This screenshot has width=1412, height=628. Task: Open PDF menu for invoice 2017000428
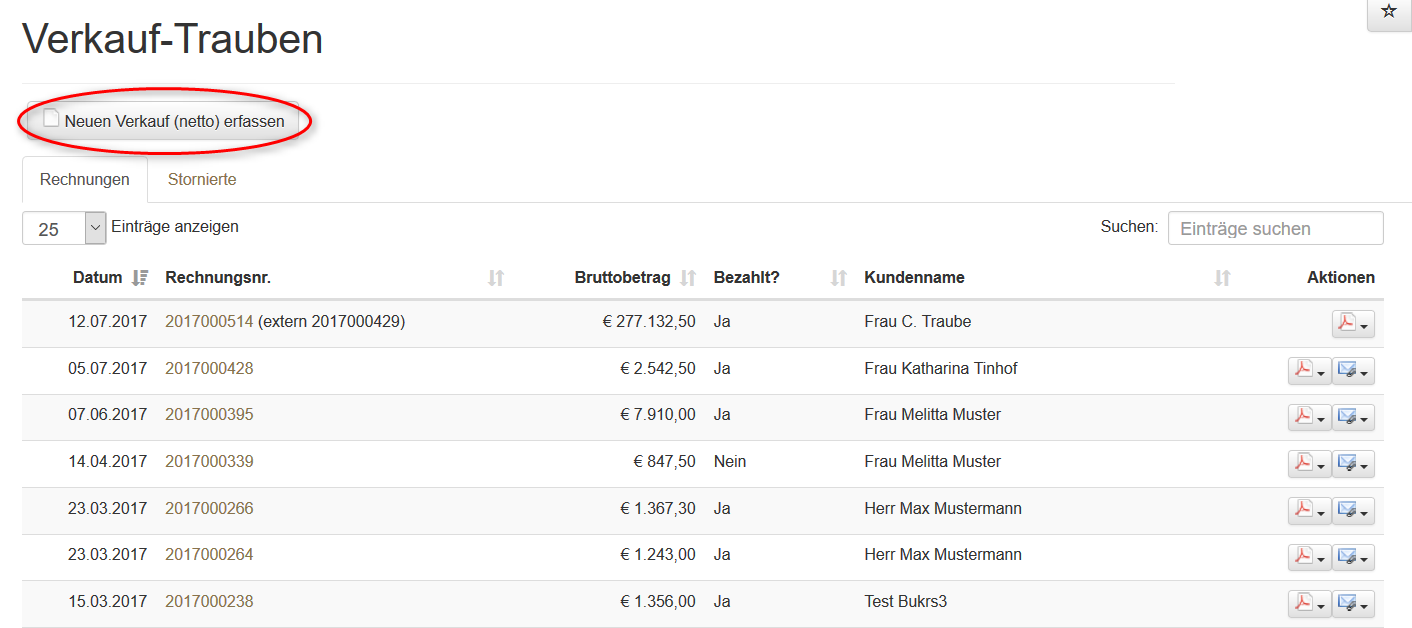[x=1309, y=371]
